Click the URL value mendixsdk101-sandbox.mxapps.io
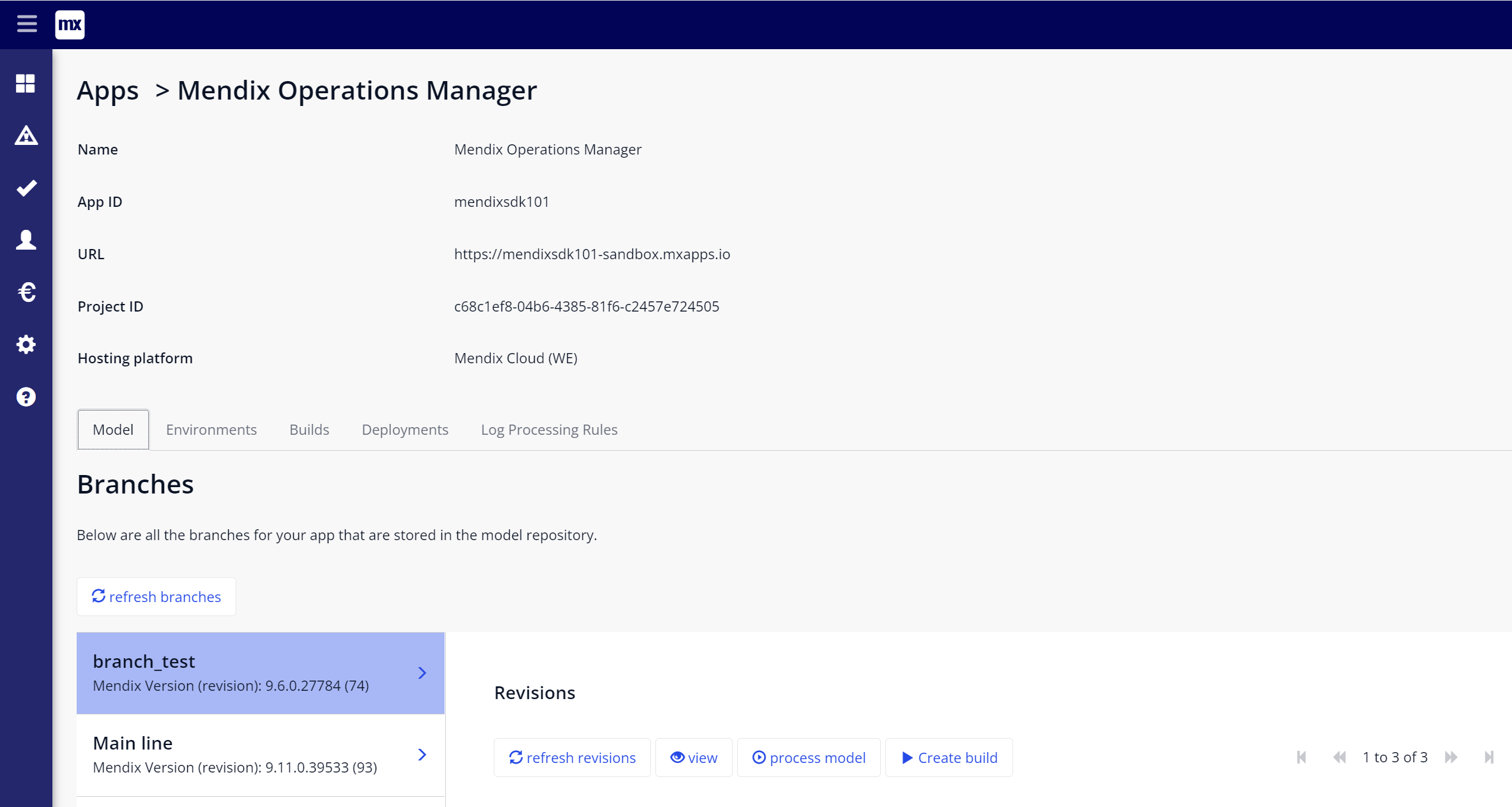1512x807 pixels. (x=592, y=254)
